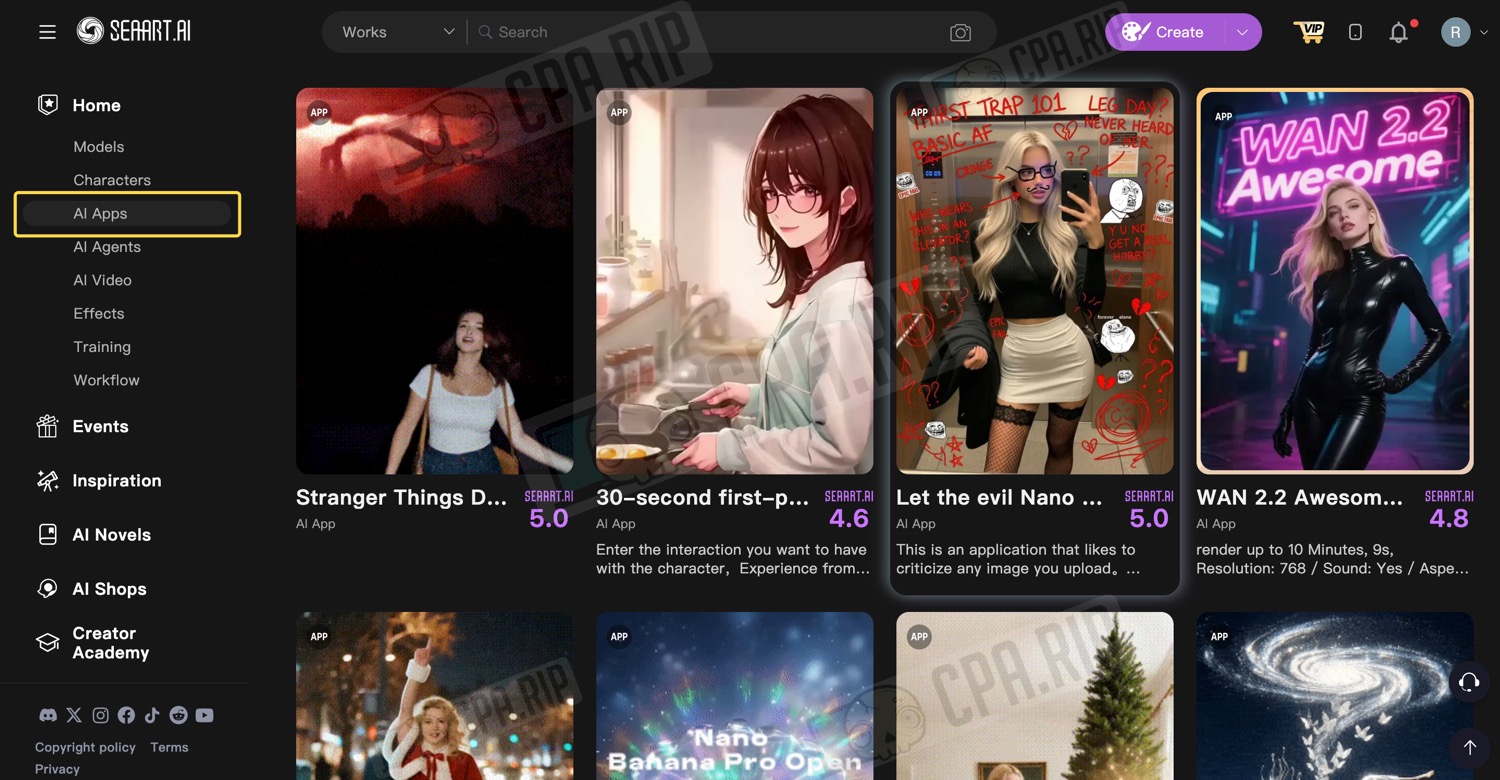Expand the Works search category dropdown

(397, 32)
